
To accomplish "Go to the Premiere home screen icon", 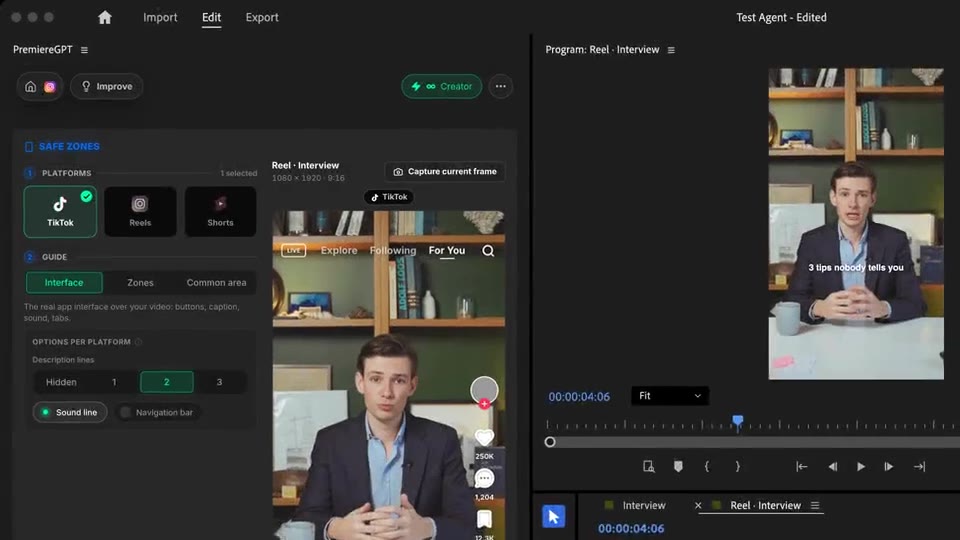I will (x=105, y=17).
